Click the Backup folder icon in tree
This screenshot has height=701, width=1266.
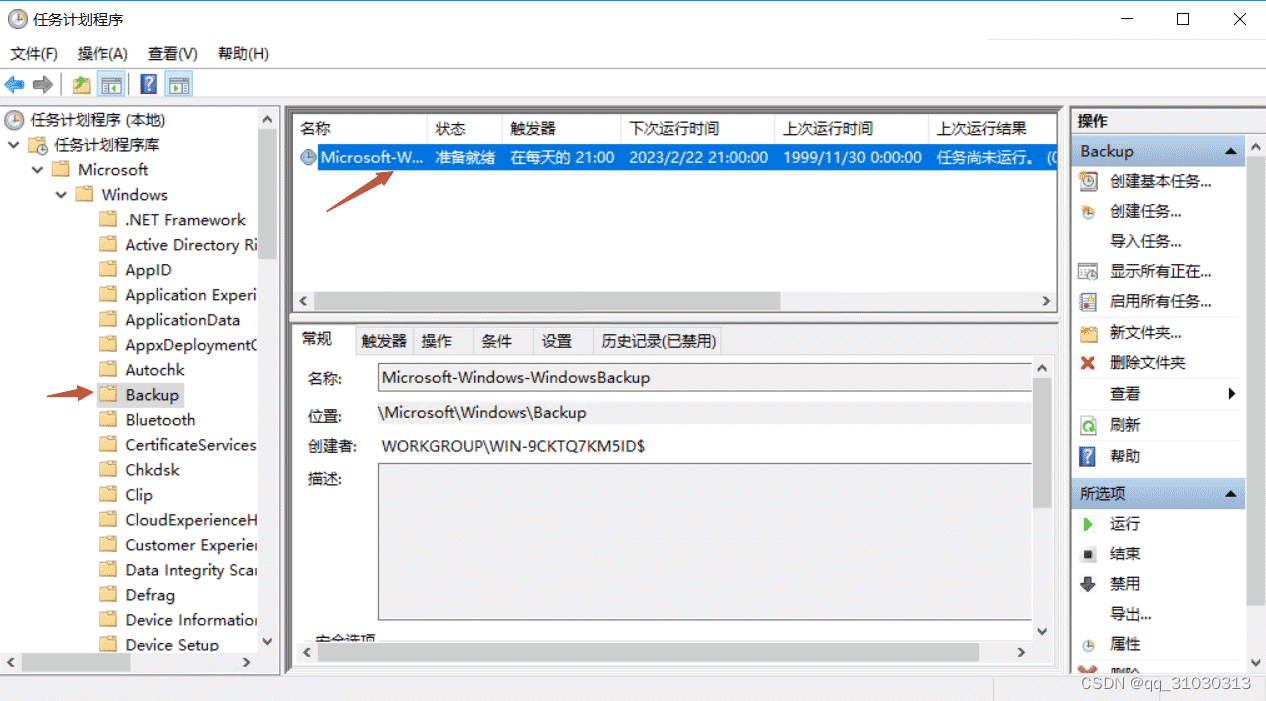(x=108, y=395)
